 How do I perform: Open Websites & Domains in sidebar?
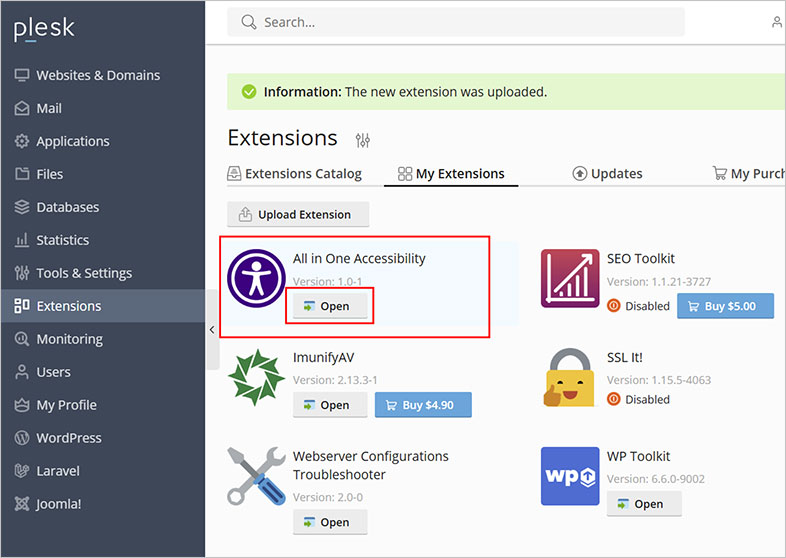pyautogui.click(x=98, y=75)
